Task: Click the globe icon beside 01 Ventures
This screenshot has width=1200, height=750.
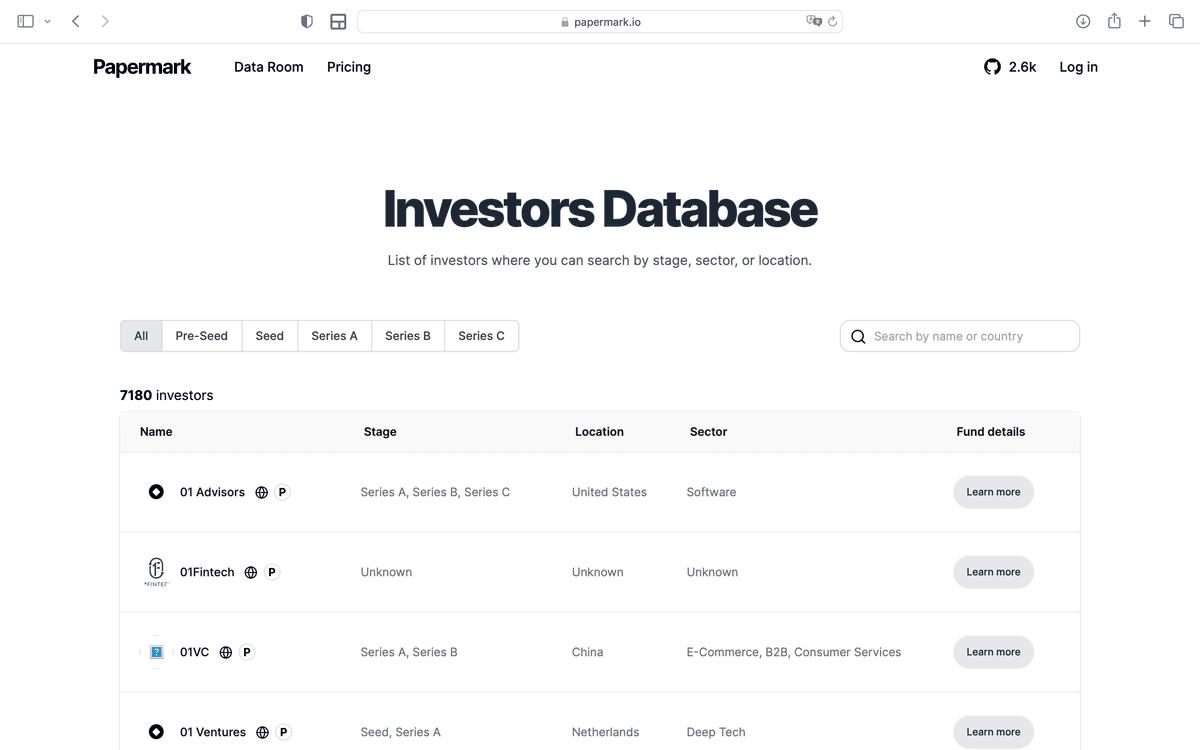Action: tap(262, 732)
